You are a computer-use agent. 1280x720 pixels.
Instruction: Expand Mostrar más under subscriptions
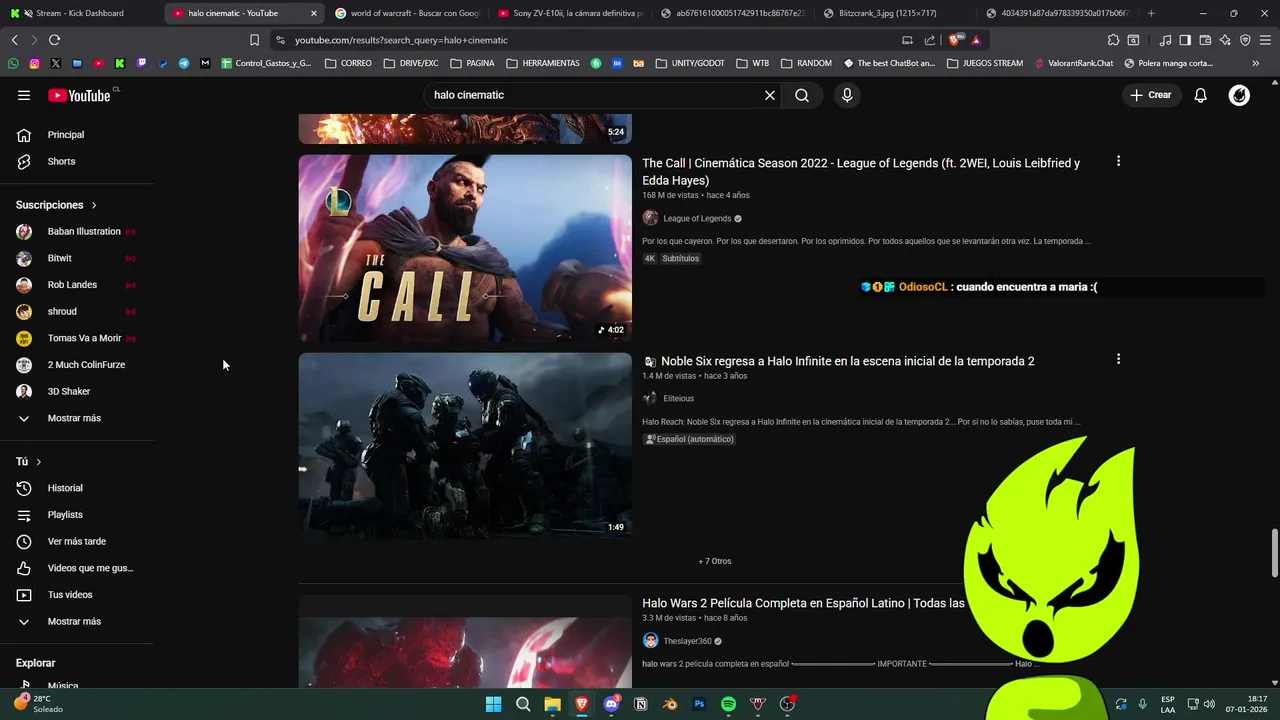pyautogui.click(x=76, y=418)
